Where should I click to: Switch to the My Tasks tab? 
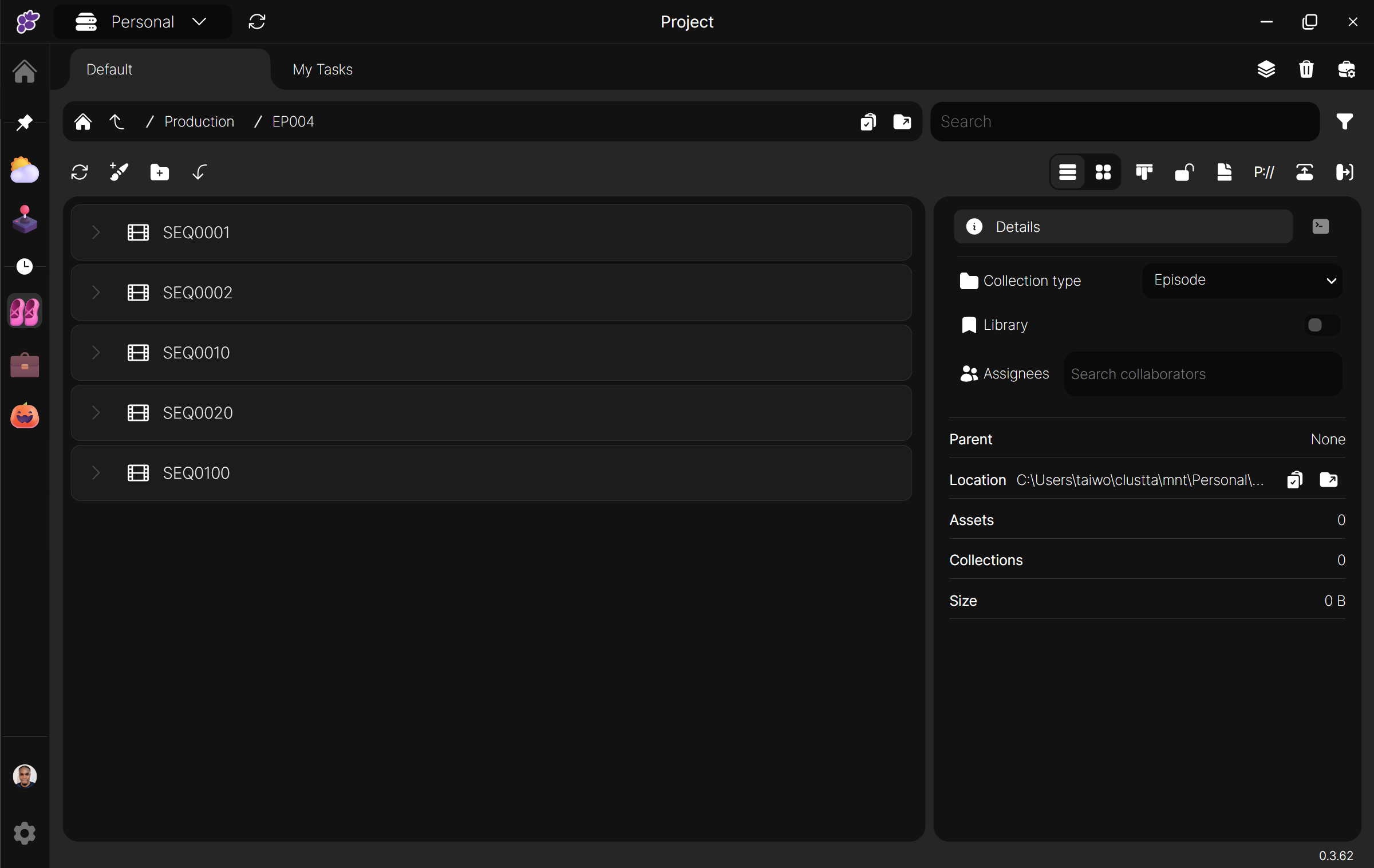(322, 69)
